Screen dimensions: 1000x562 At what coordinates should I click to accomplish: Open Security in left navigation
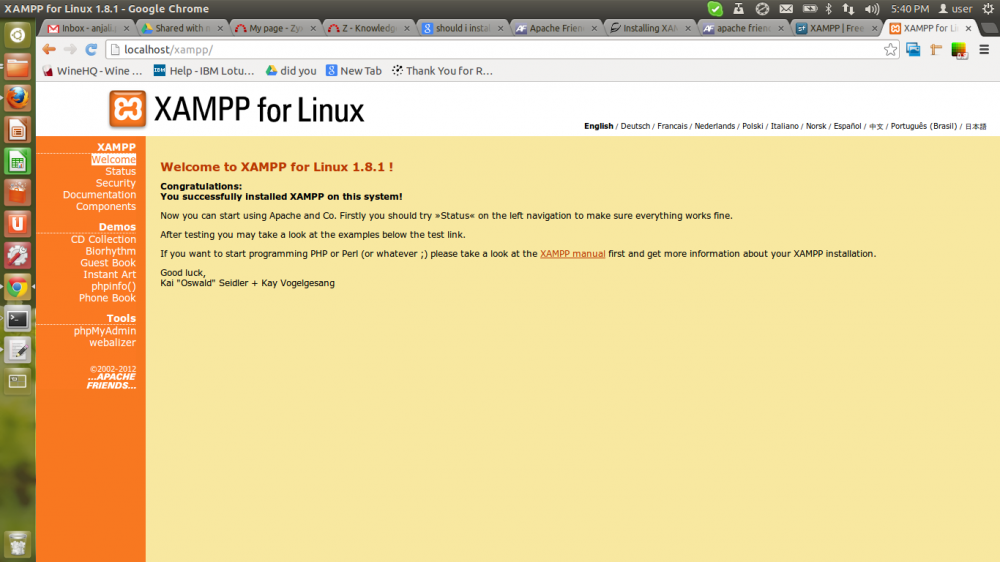click(x=115, y=183)
